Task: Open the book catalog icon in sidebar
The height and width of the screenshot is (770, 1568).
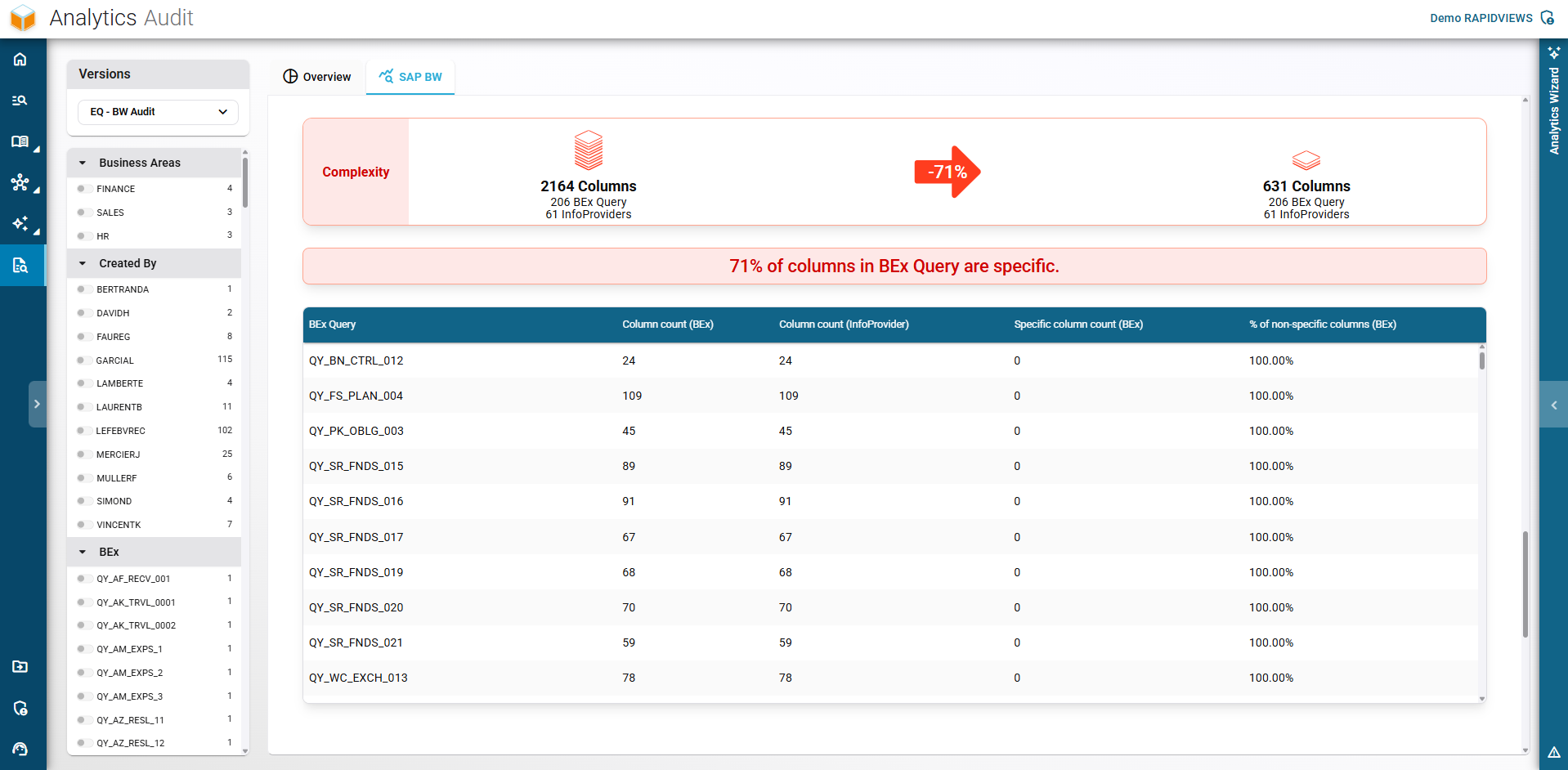Action: 20,141
